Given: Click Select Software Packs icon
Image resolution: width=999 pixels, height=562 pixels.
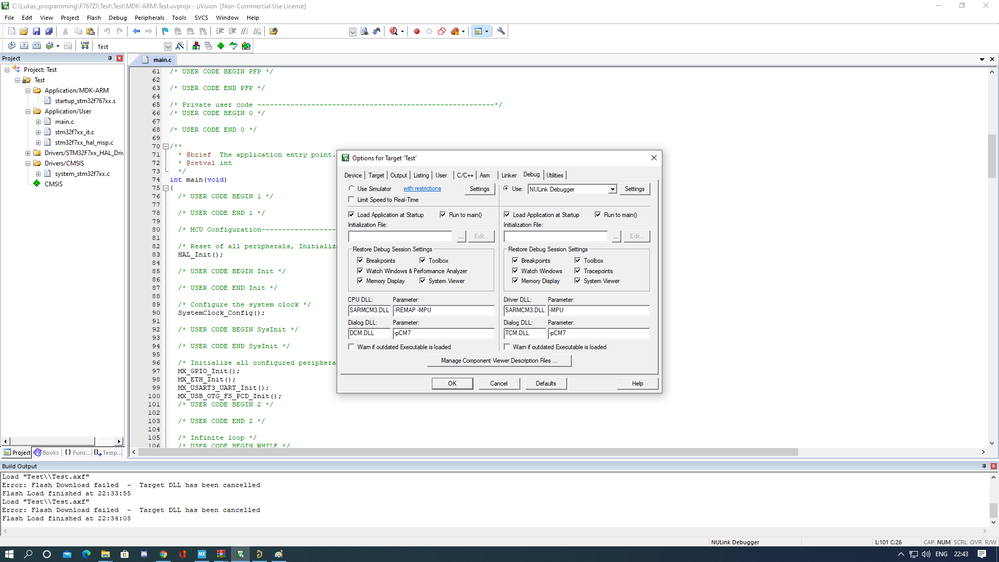Looking at the screenshot, I should (x=233, y=46).
